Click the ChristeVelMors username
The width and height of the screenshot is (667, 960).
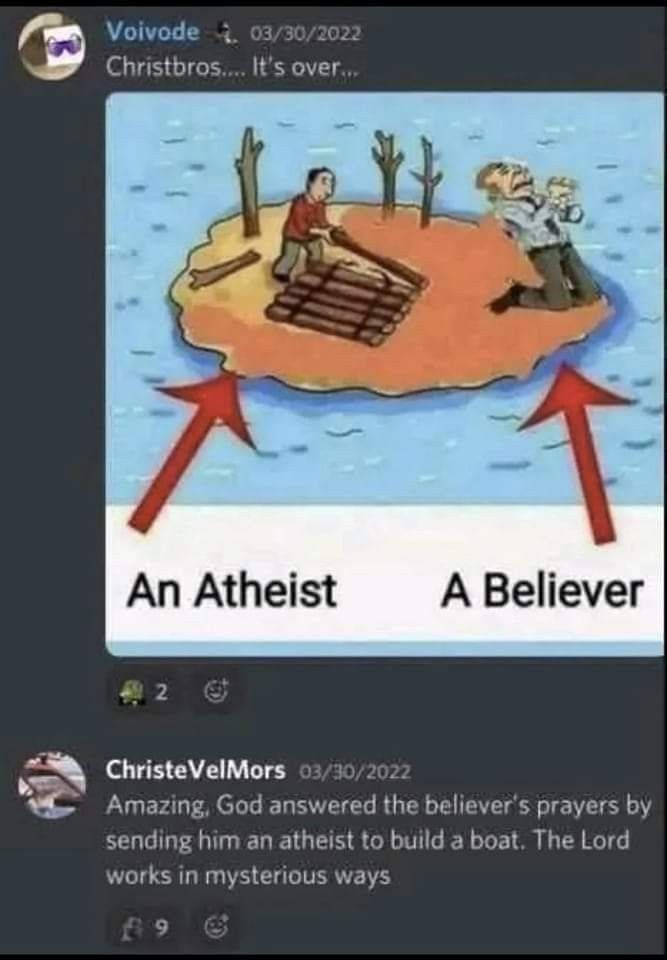tap(195, 769)
